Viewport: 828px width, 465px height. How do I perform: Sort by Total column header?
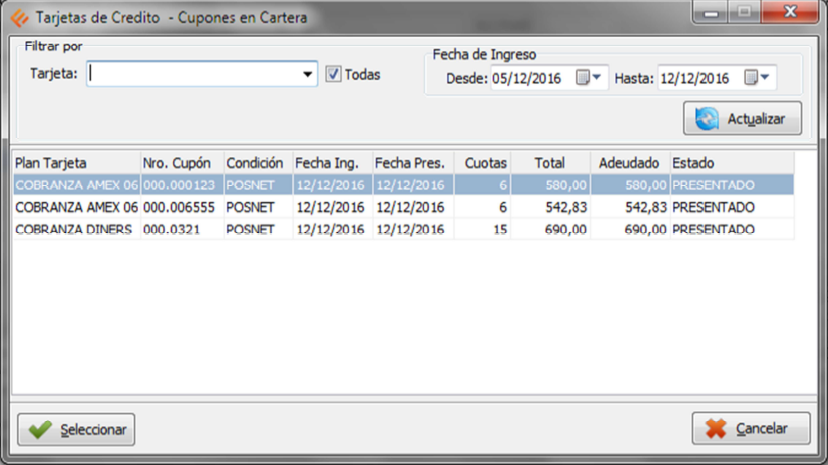(x=550, y=163)
